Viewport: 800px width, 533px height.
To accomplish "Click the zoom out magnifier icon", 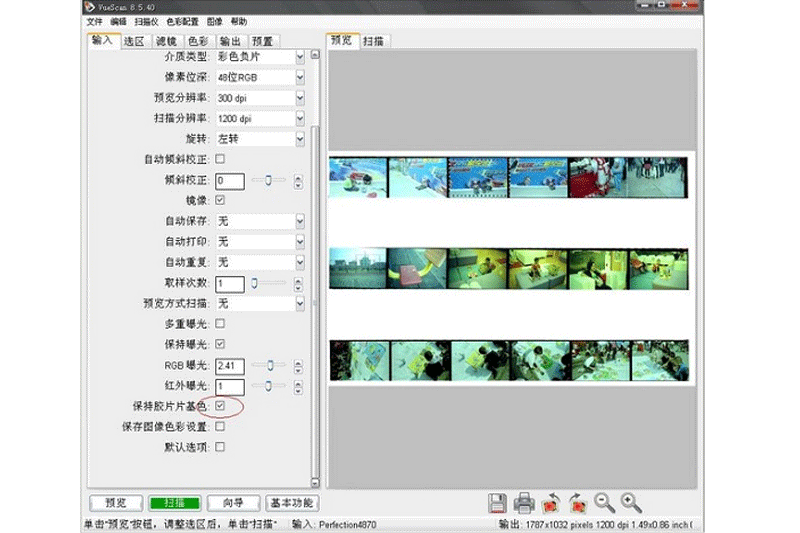I will tap(604, 503).
